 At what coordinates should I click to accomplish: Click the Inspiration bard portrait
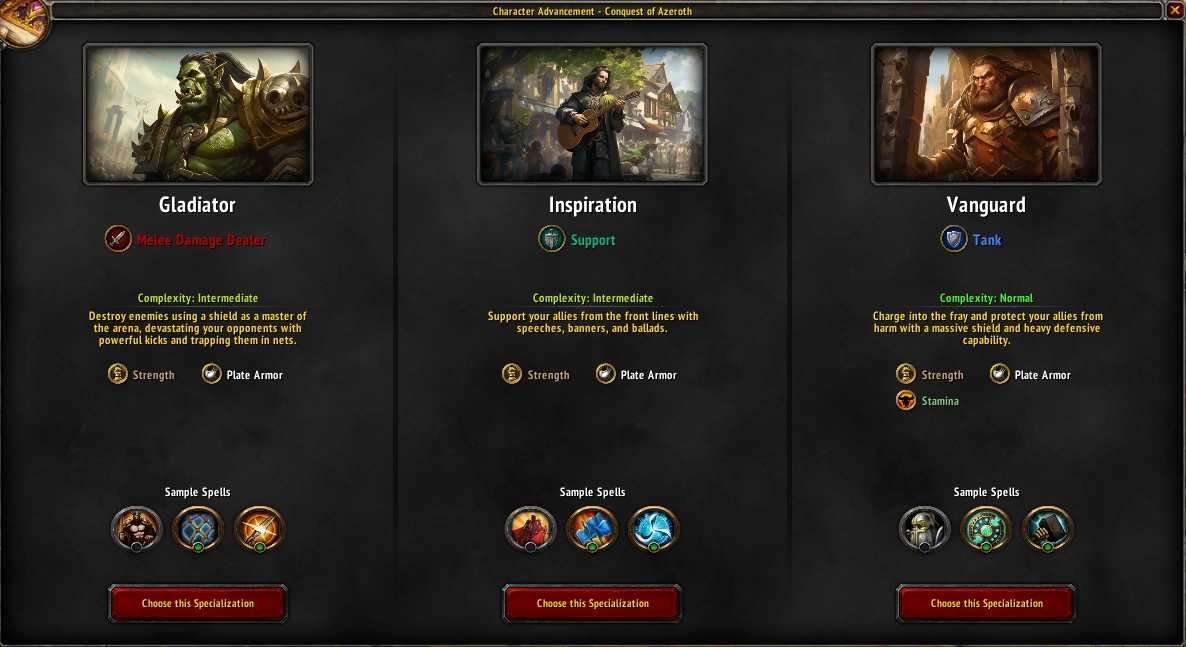coord(592,114)
